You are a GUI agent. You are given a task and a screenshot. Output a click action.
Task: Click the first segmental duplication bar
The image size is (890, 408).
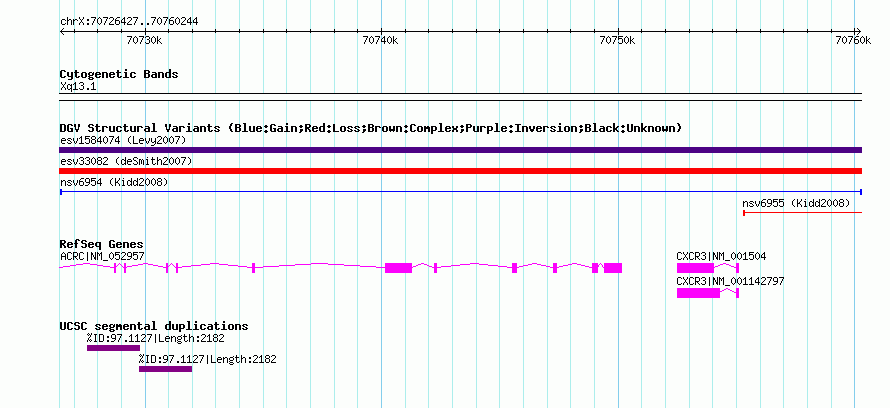coord(113,348)
